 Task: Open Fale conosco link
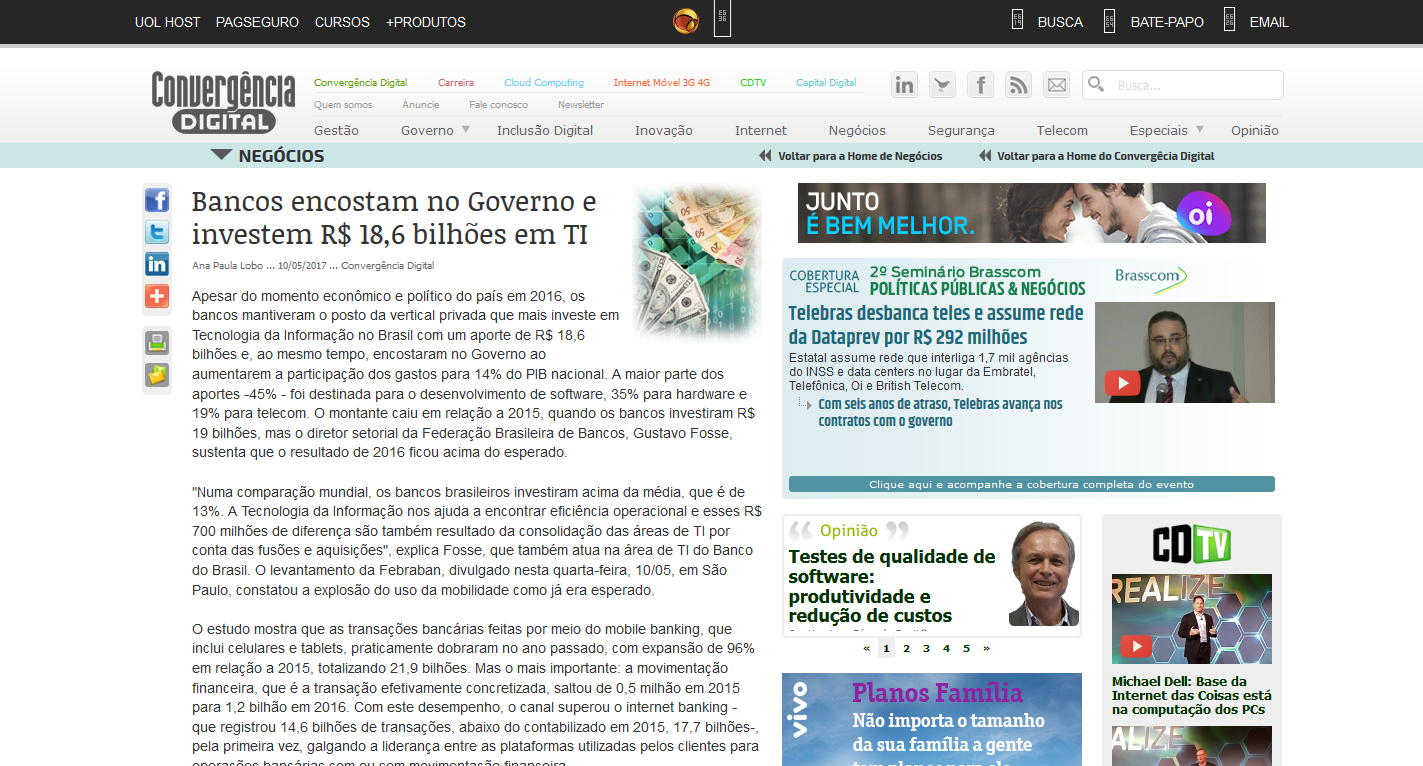tap(498, 105)
